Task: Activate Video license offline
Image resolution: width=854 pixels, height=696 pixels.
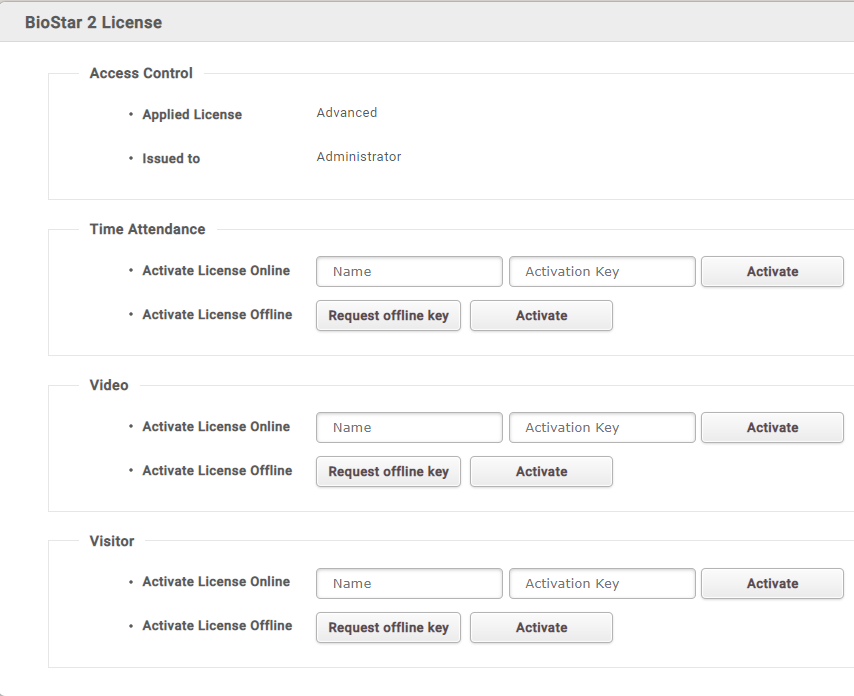Action: (541, 472)
